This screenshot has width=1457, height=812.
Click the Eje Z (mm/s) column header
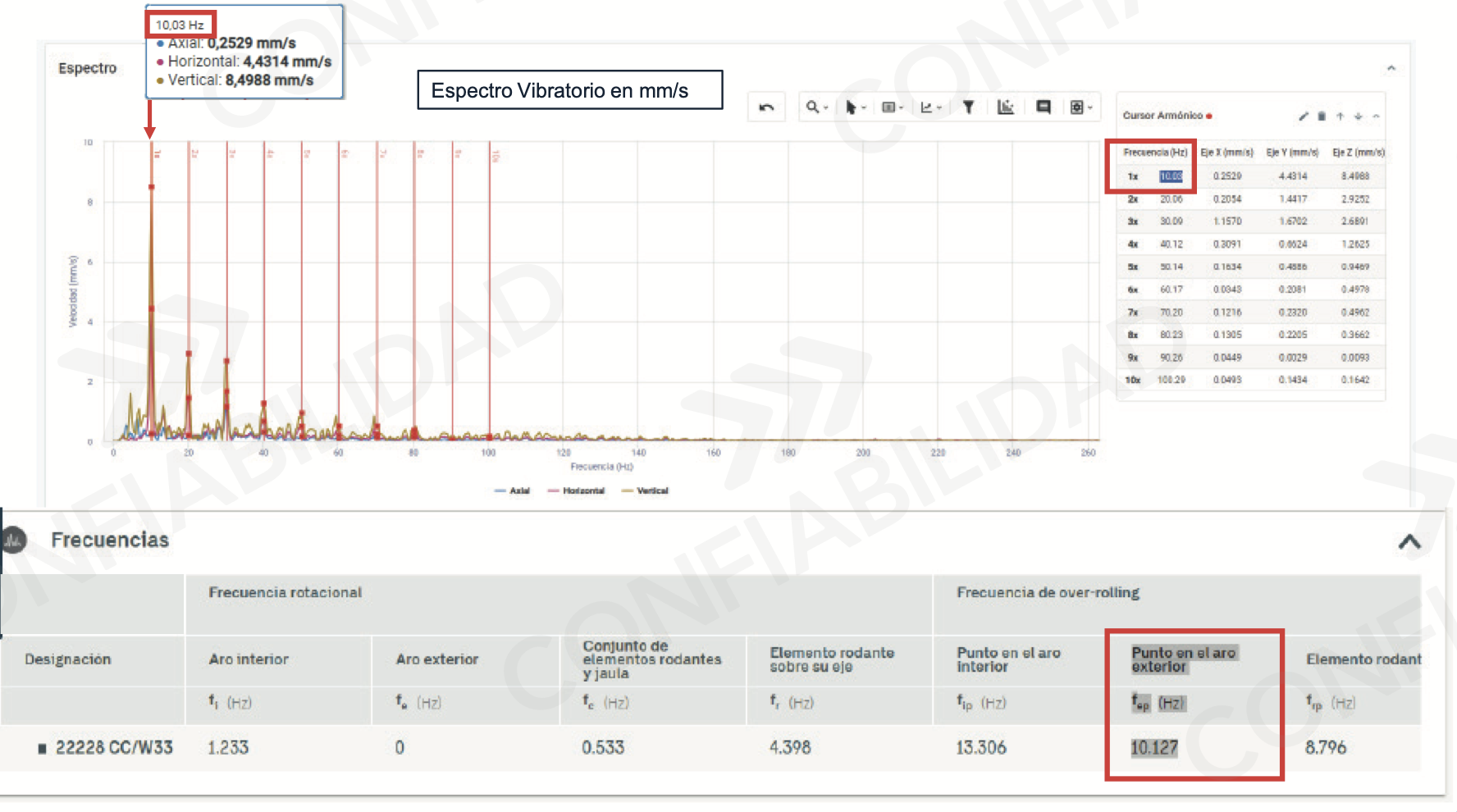pos(1359,153)
